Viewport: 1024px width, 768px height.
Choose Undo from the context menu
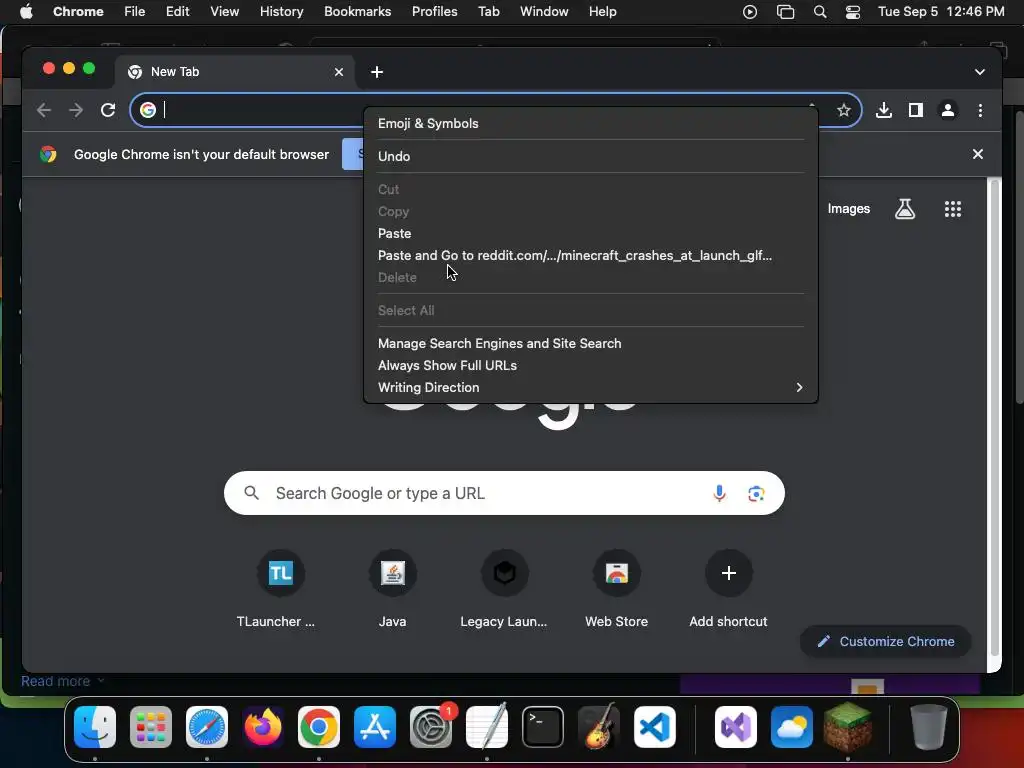[590, 156]
